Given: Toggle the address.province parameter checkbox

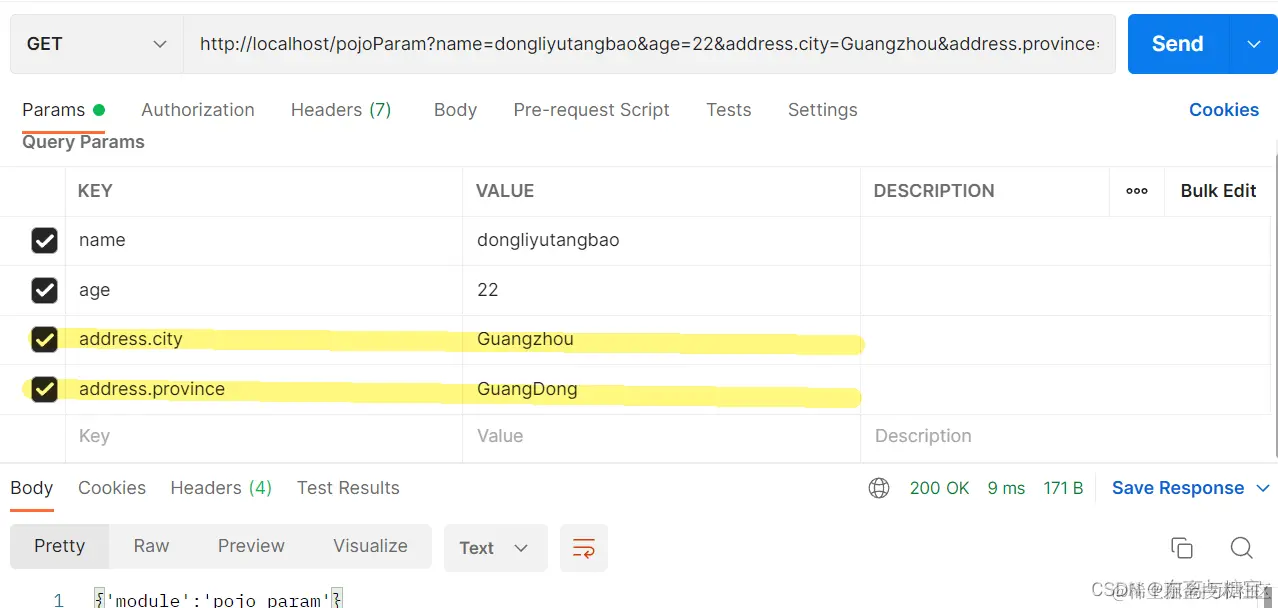Looking at the screenshot, I should pyautogui.click(x=44, y=389).
